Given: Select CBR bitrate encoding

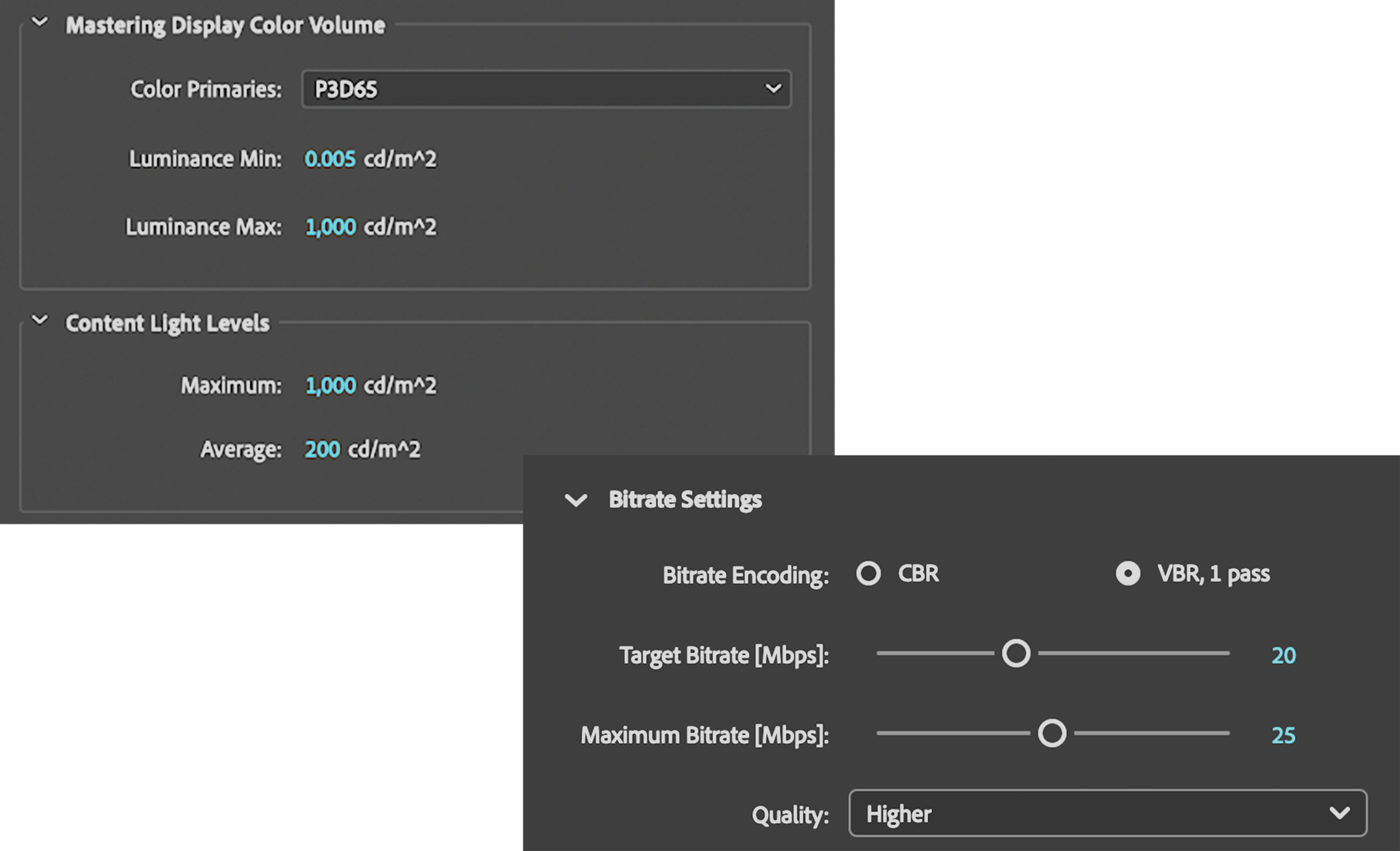Looking at the screenshot, I should (x=868, y=574).
